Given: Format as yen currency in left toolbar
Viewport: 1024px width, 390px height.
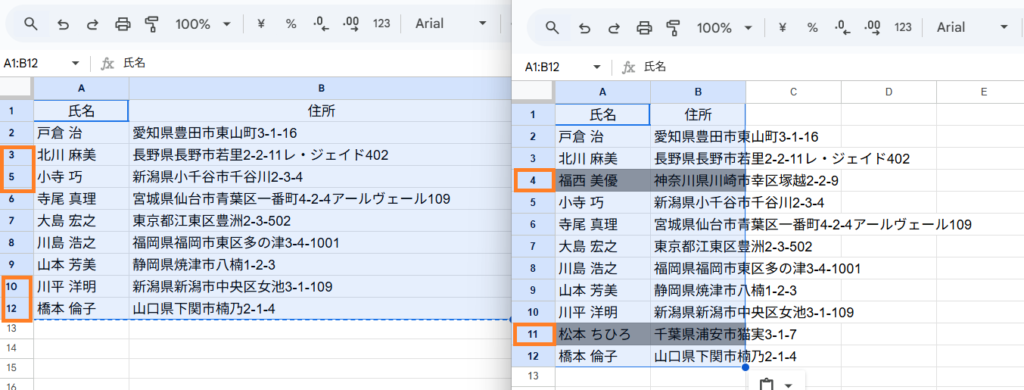Looking at the screenshot, I should coord(262,24).
